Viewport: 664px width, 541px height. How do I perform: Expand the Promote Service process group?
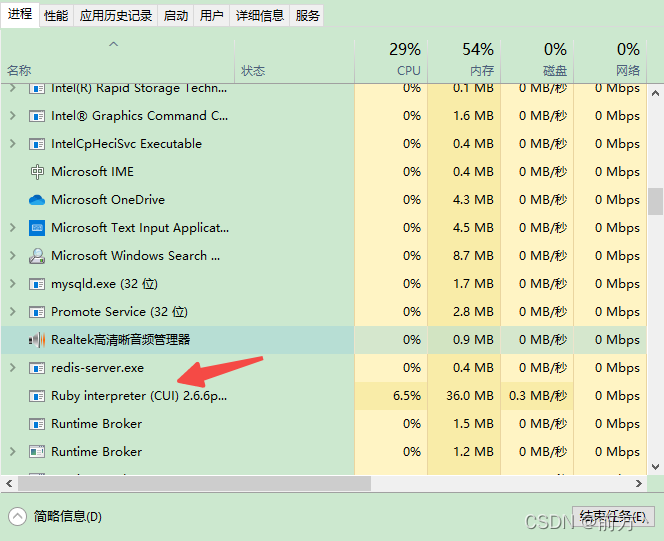point(13,312)
